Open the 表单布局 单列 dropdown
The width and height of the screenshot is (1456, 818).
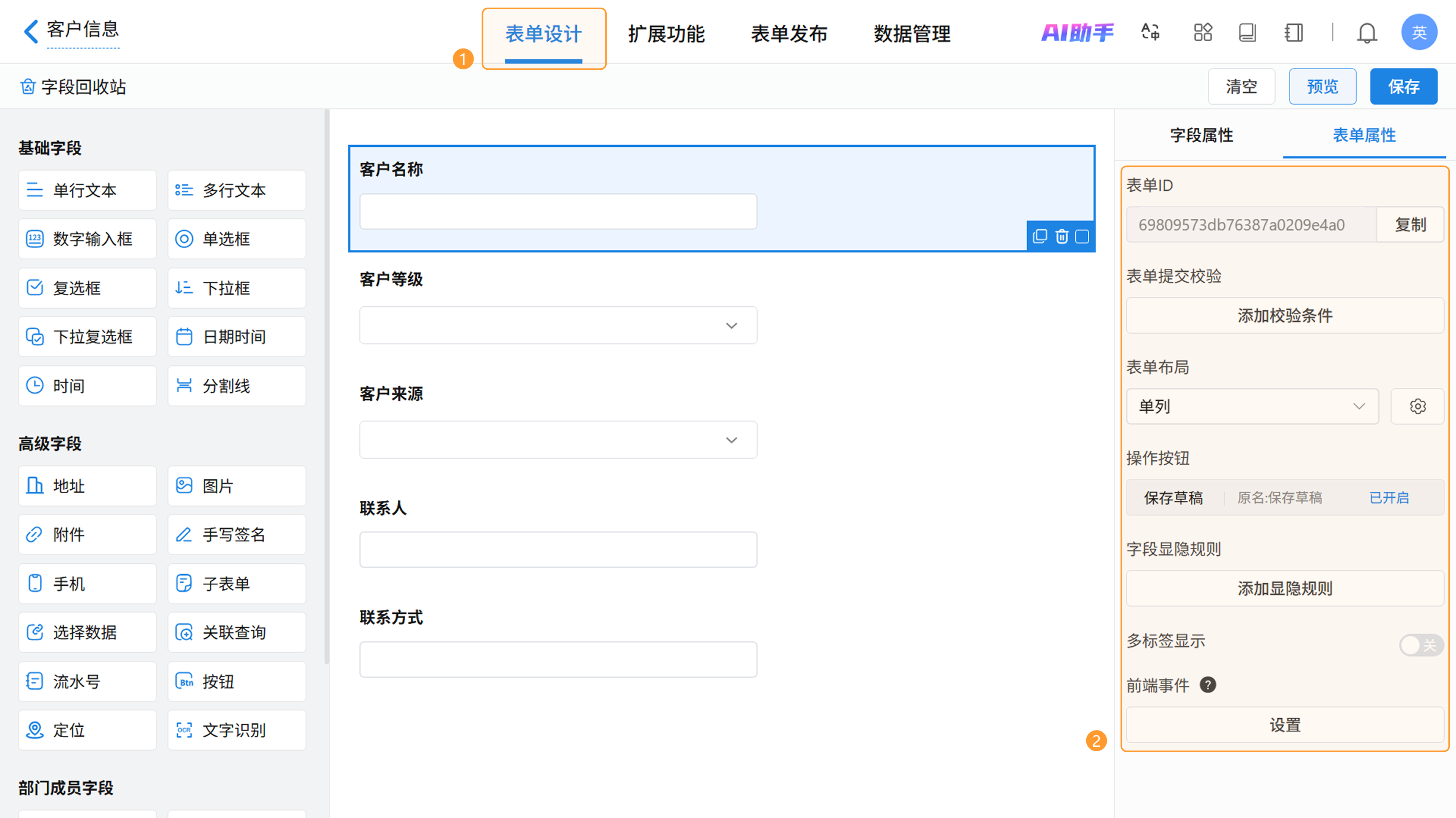point(1252,406)
